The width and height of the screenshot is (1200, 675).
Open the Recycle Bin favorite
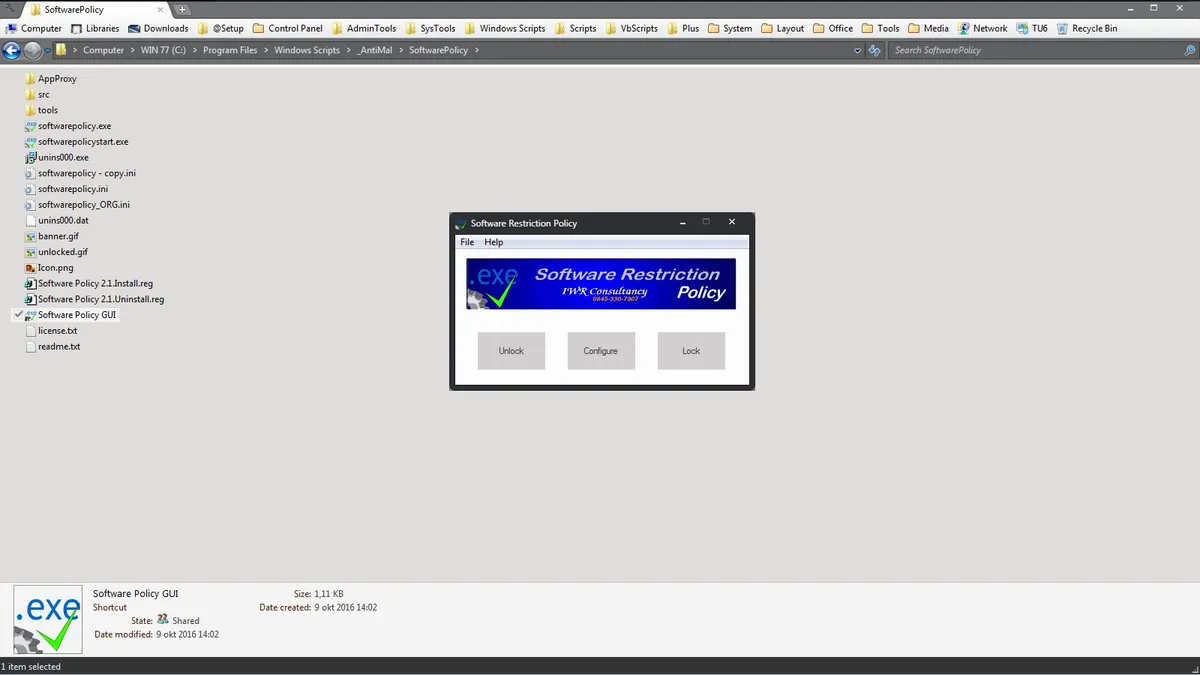pos(1095,28)
